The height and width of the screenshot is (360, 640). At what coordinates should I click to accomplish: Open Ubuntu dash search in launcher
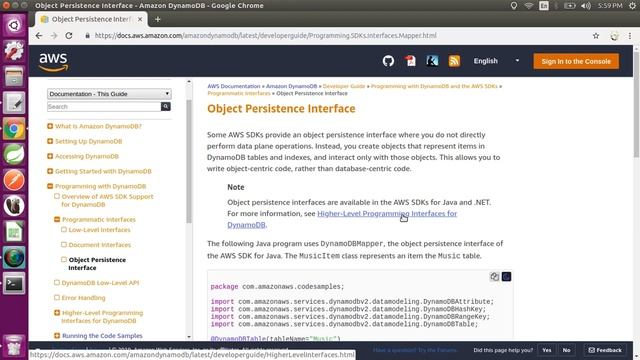14,25
